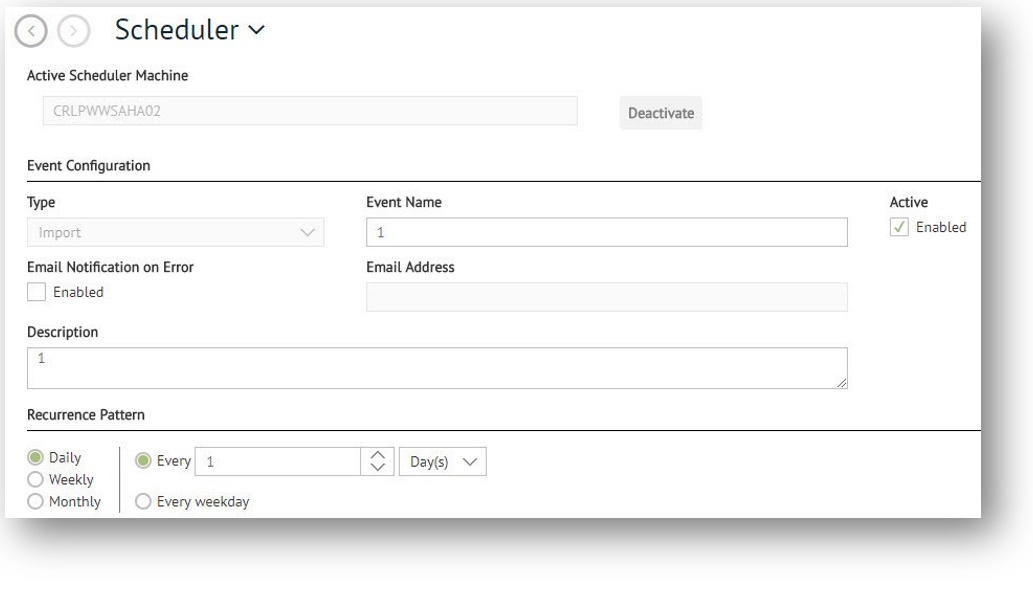Click the Description text area
1033x591 pixels.
pos(437,368)
